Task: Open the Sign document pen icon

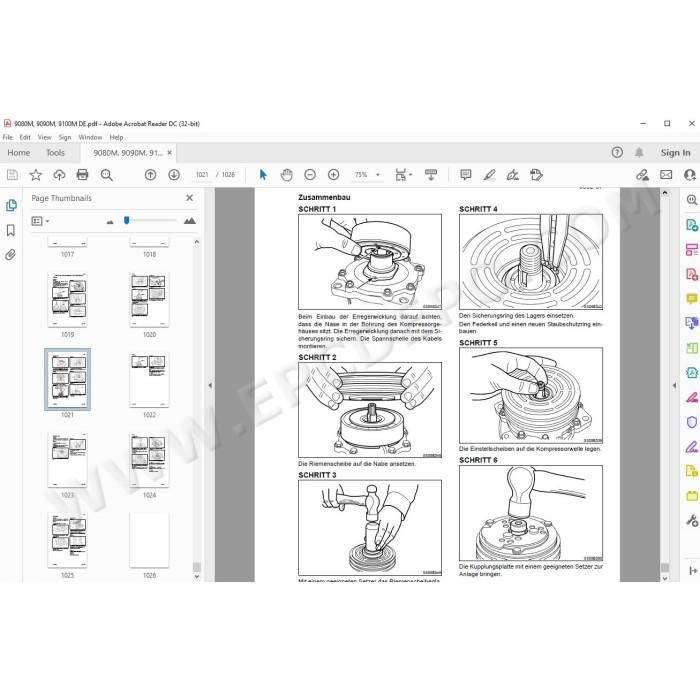Action: (513, 175)
